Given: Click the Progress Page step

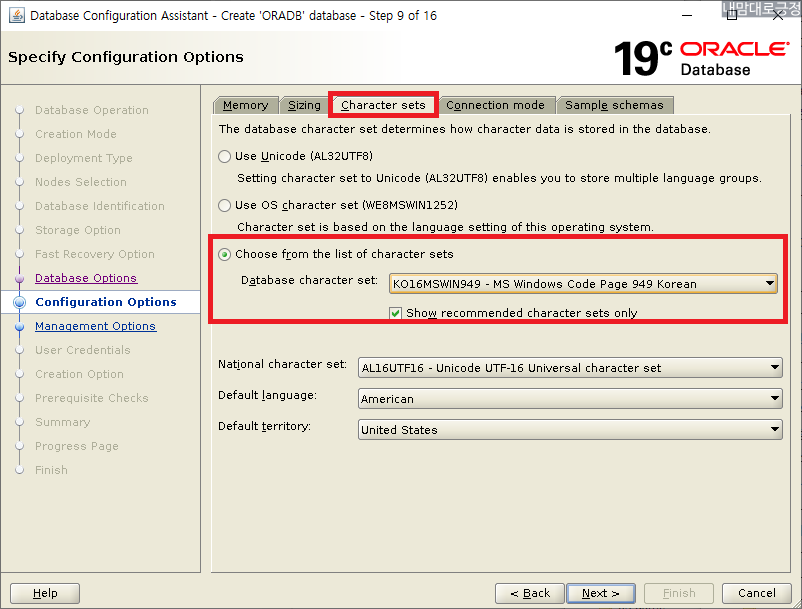Looking at the screenshot, I should [x=77, y=446].
